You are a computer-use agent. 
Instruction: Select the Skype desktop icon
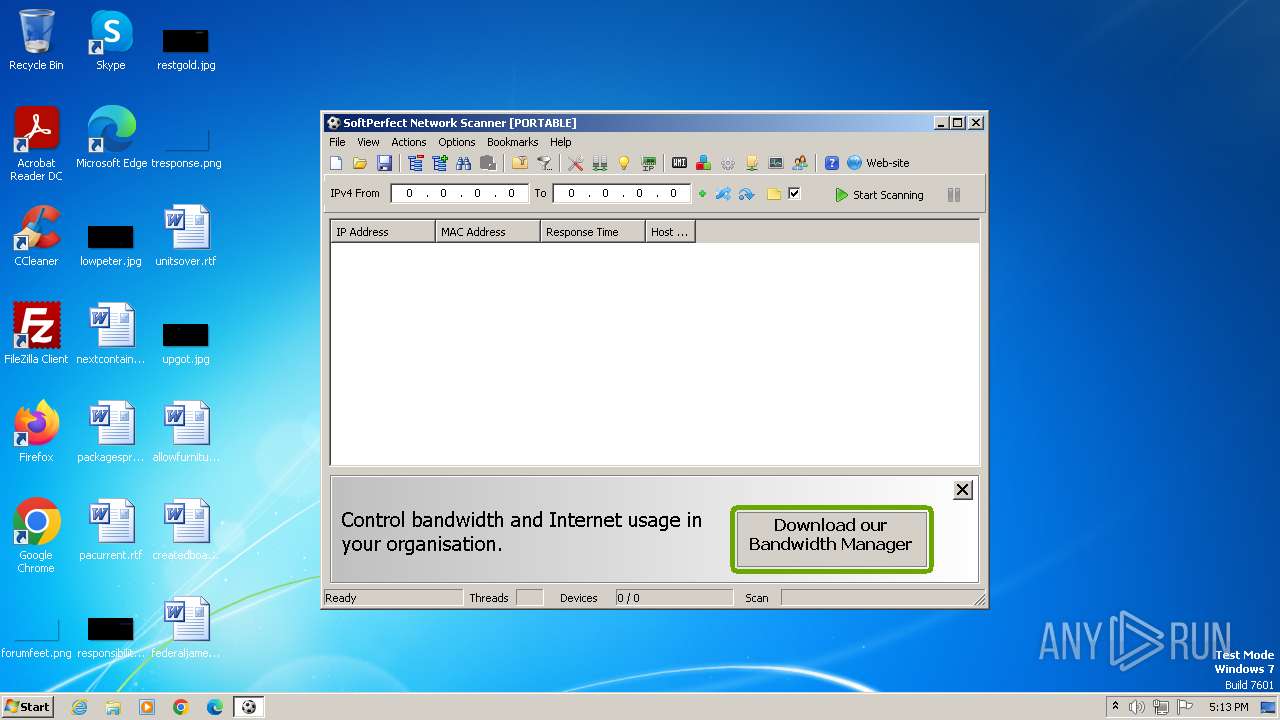[111, 40]
